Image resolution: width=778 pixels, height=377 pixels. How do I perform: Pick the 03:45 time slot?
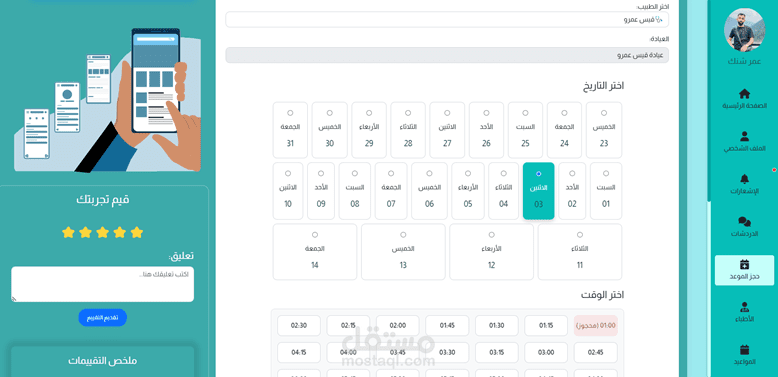click(397, 353)
